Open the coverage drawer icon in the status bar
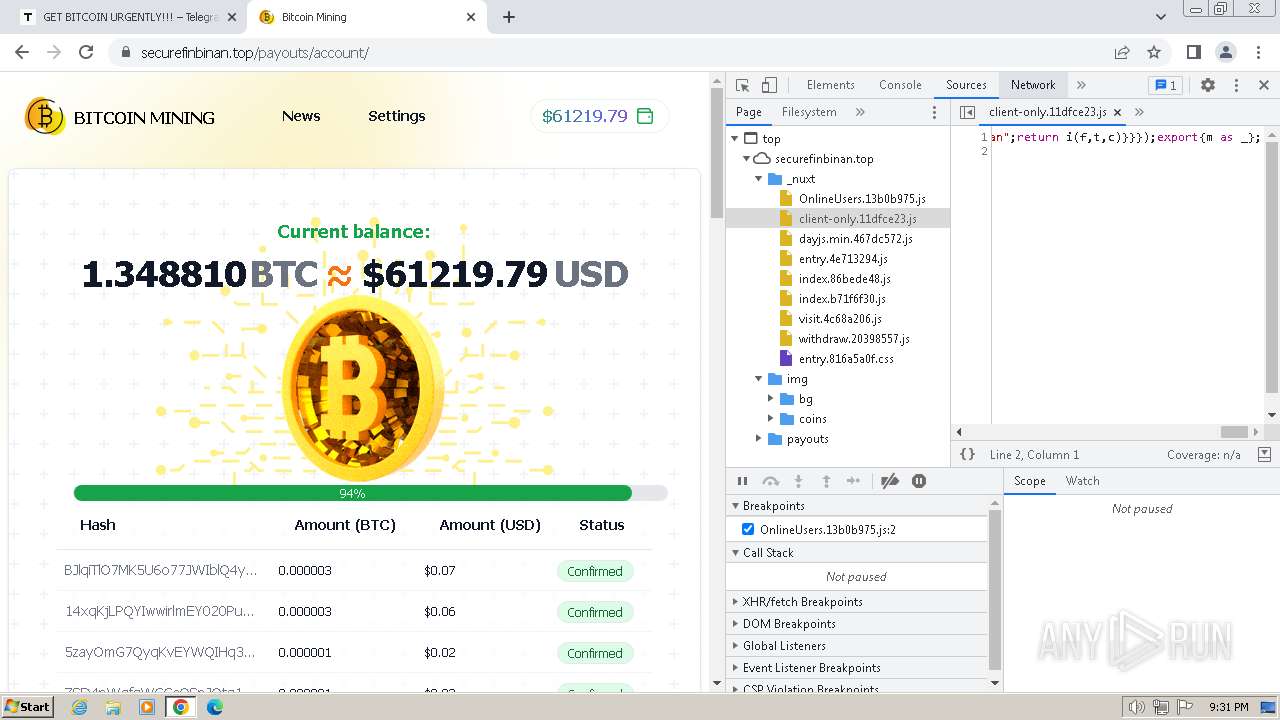The width and height of the screenshot is (1280, 720). point(1264,454)
